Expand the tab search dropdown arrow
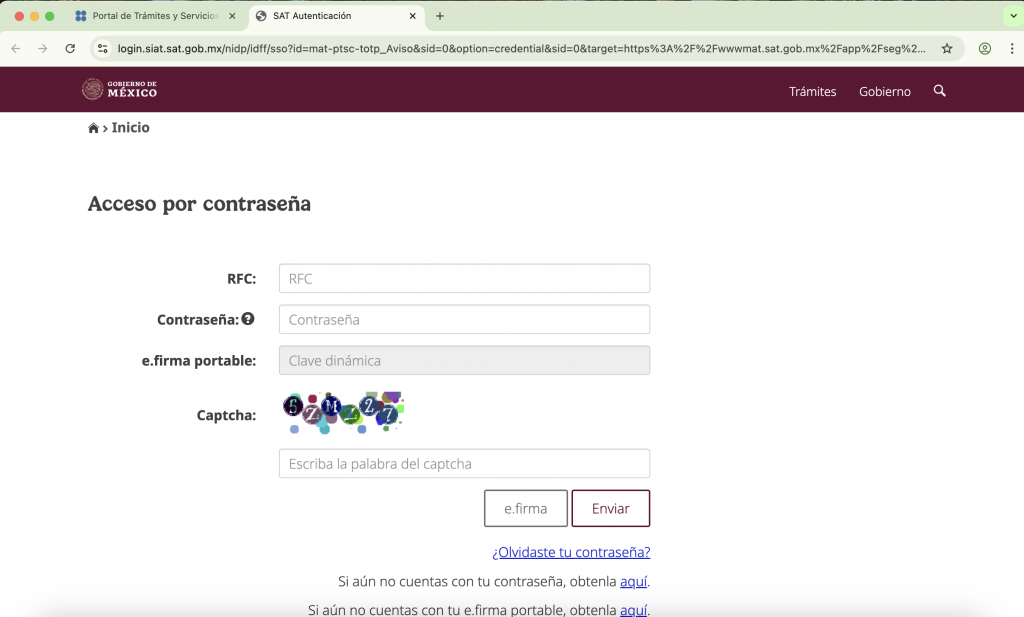The width and height of the screenshot is (1024, 617). point(1009,16)
